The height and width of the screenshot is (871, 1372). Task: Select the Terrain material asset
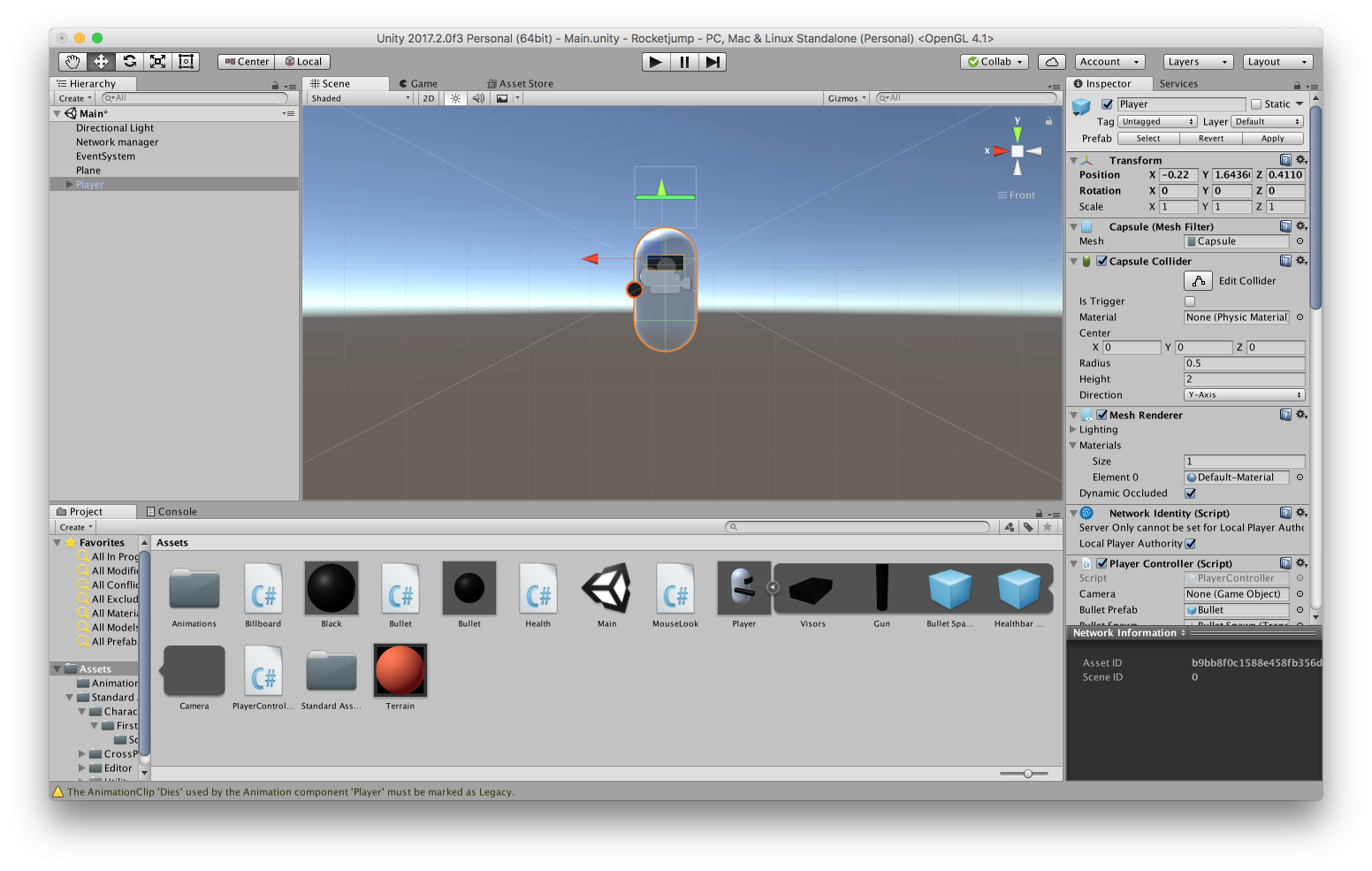[x=400, y=677]
